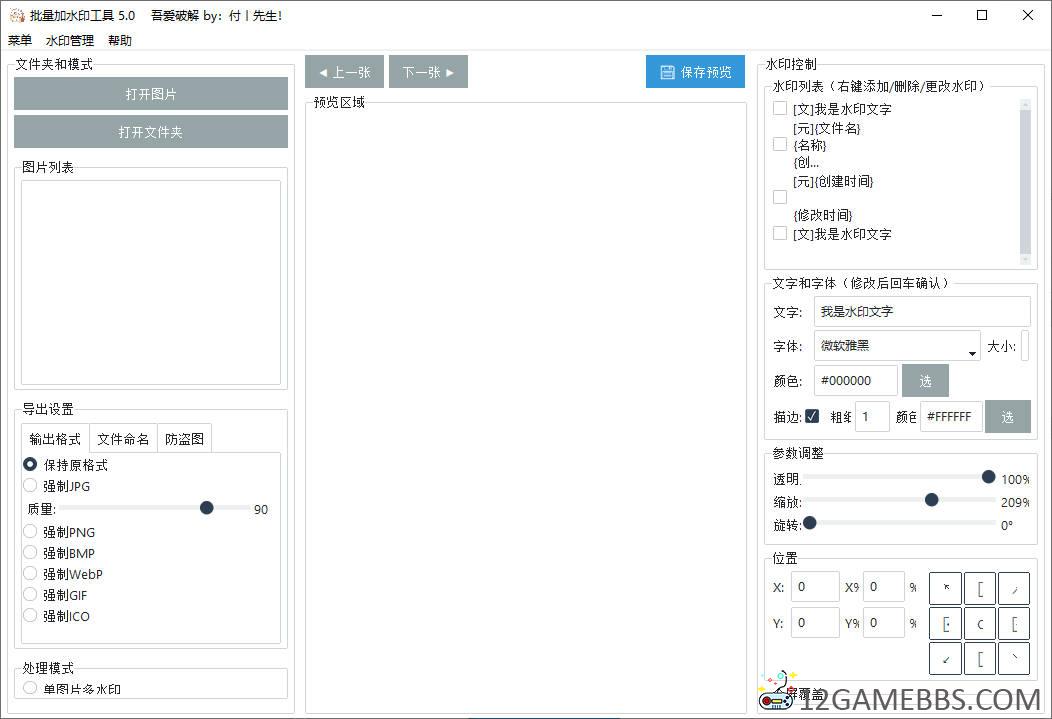Viewport: 1052px width, 719px height.
Task: Pick the bottom-right position anchor button
Action: tap(1013, 659)
